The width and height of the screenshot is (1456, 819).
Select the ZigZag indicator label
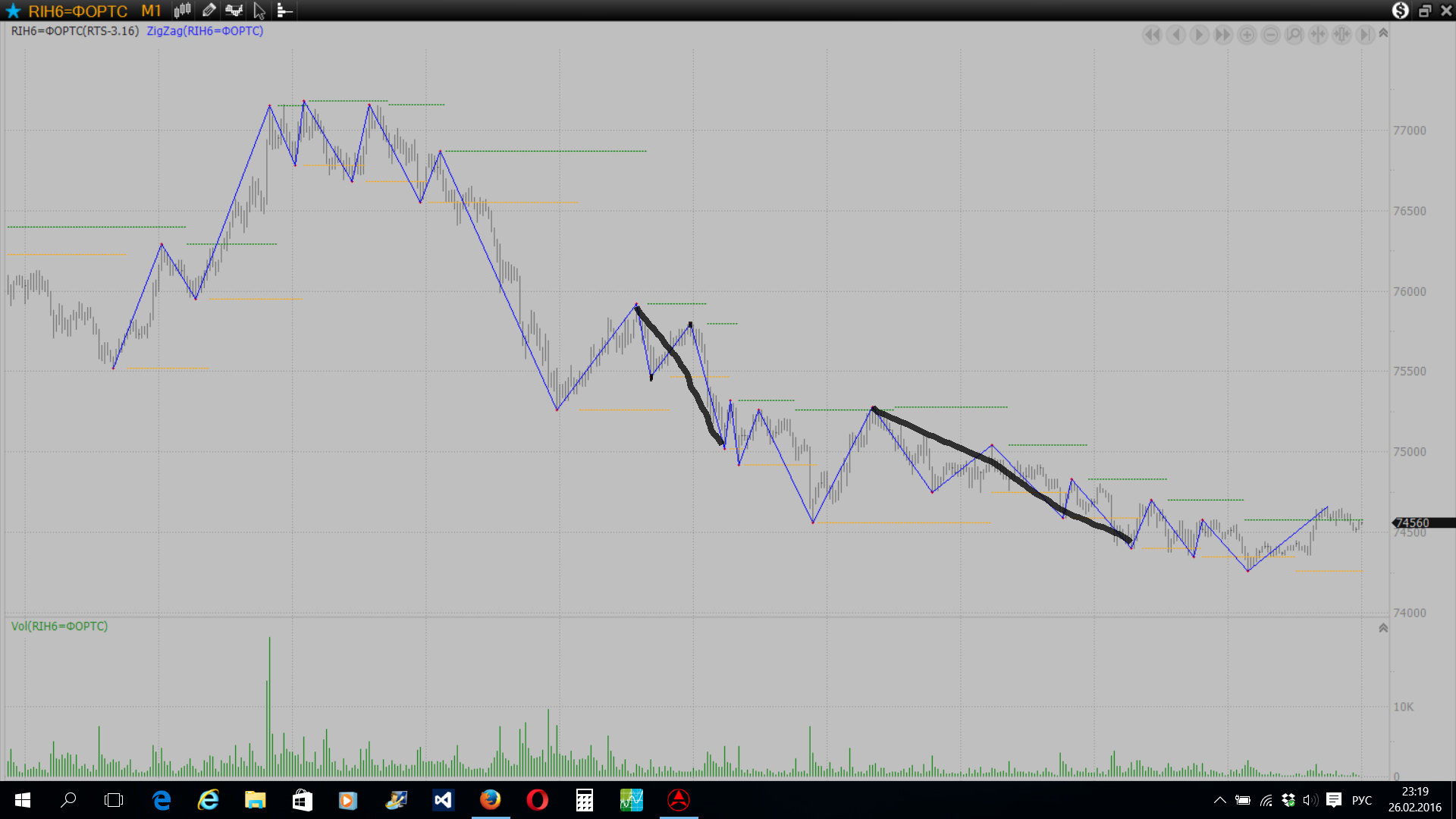(205, 31)
